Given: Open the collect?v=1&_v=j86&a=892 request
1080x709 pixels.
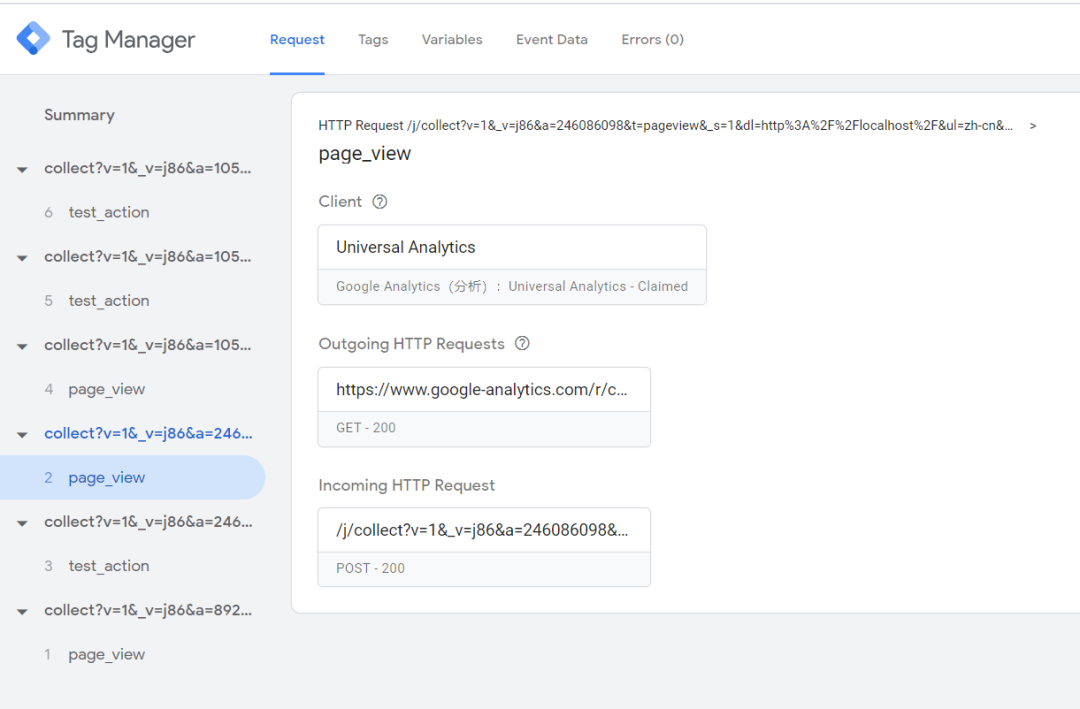Looking at the screenshot, I should click(x=148, y=610).
